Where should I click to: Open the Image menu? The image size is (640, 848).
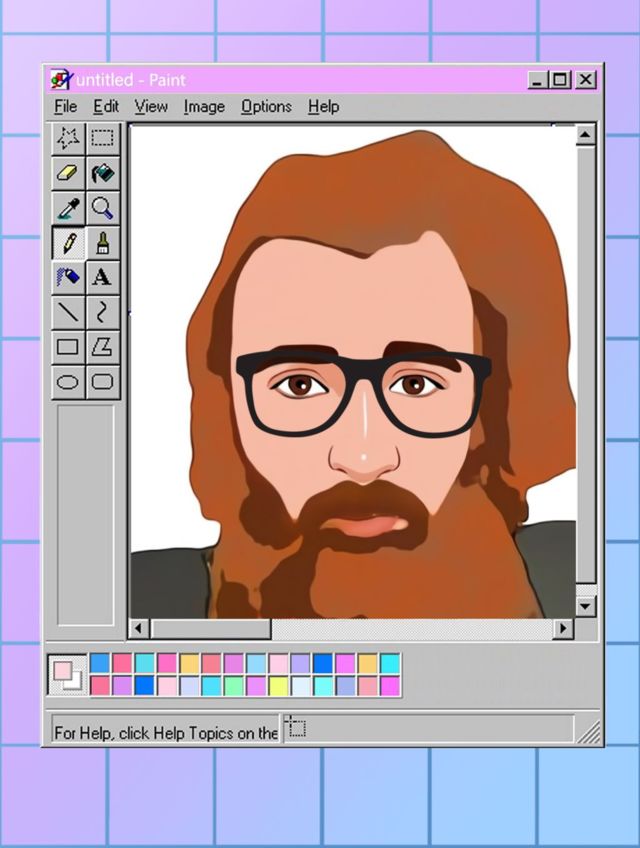[204, 106]
